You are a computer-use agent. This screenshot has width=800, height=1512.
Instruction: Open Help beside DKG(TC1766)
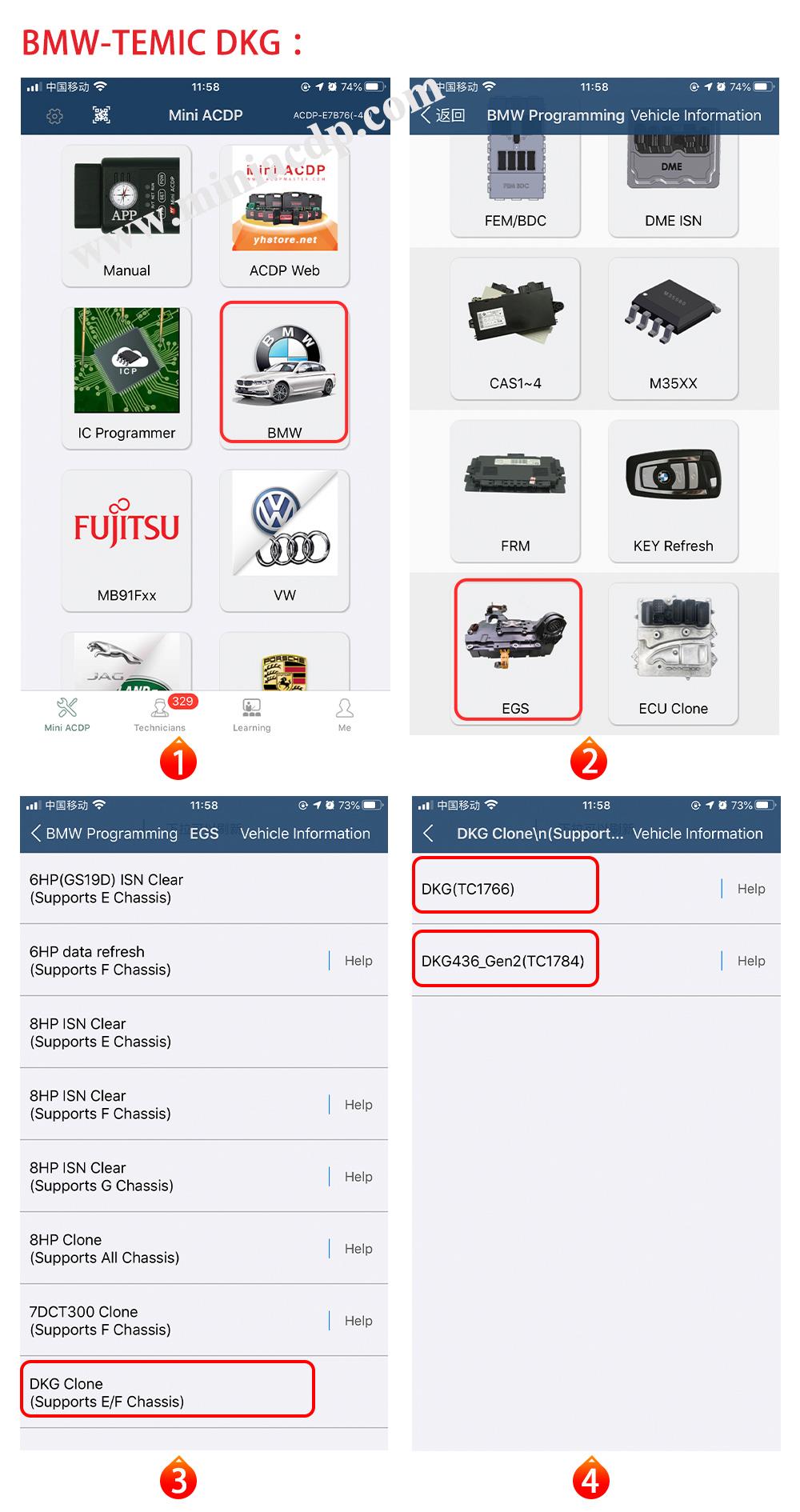pyautogui.click(x=750, y=889)
